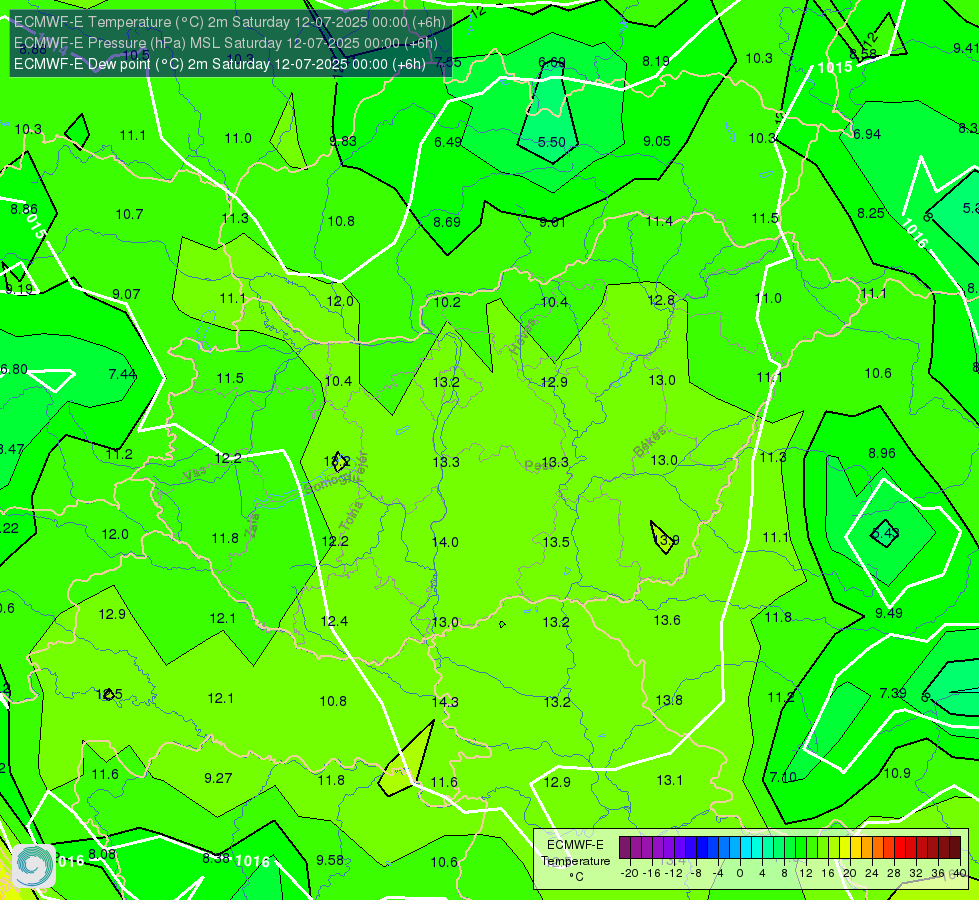The width and height of the screenshot is (979, 900).
Task: Click the 7.10 temperature value
Action: (783, 777)
